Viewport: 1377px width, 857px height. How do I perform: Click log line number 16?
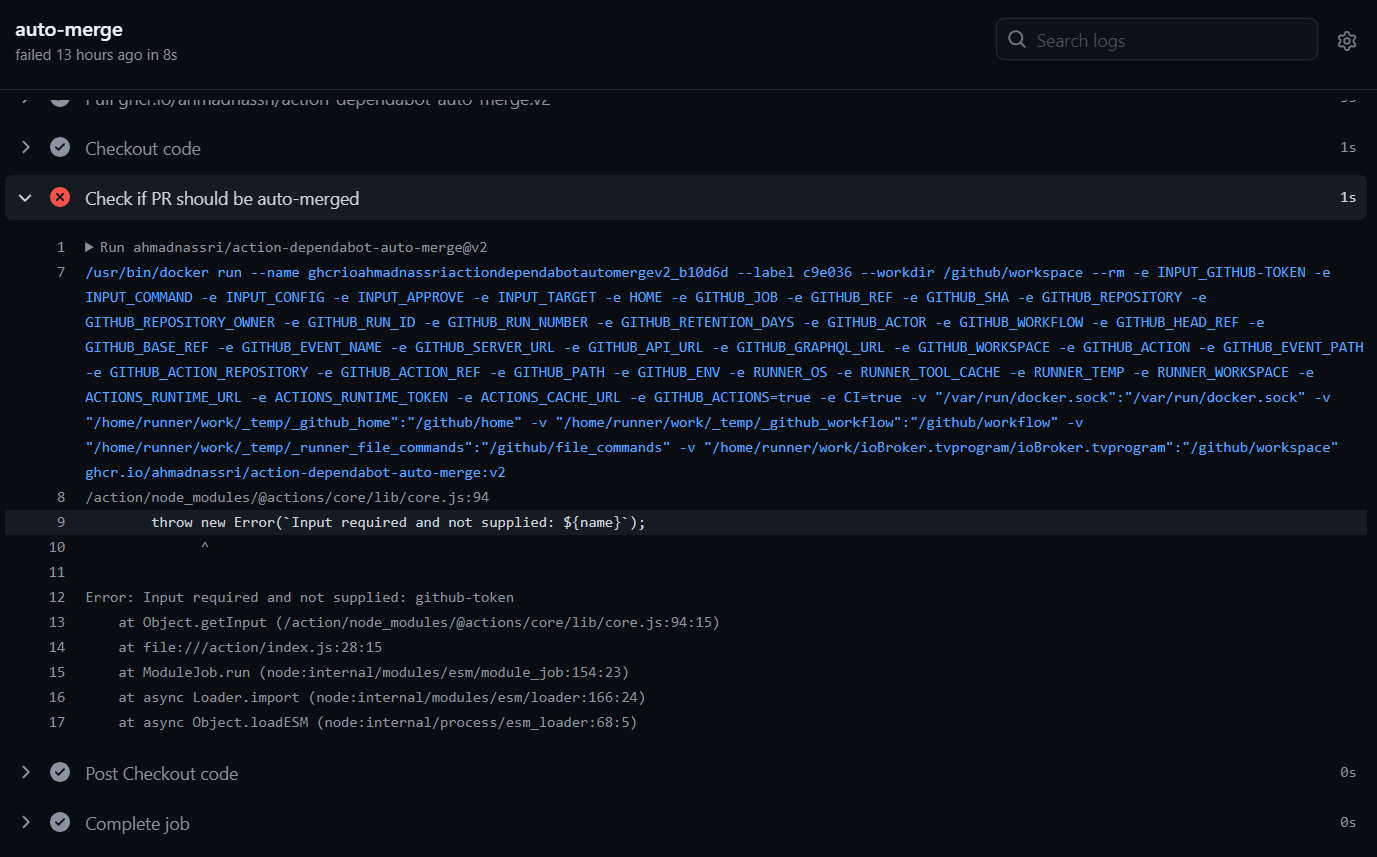[x=57, y=697]
